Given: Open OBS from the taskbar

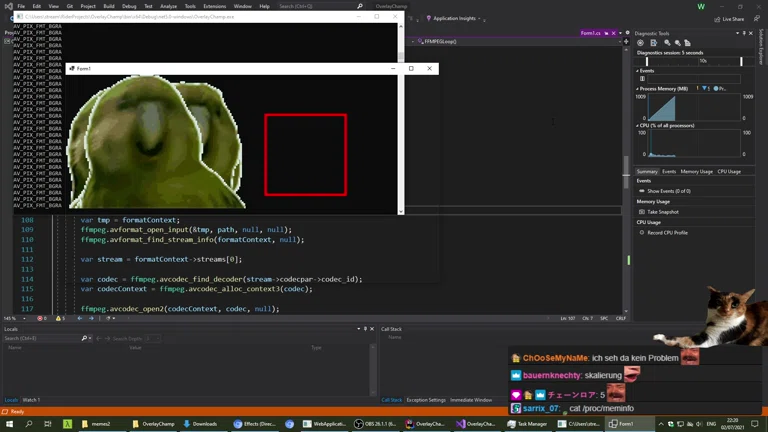Looking at the screenshot, I should (376, 424).
